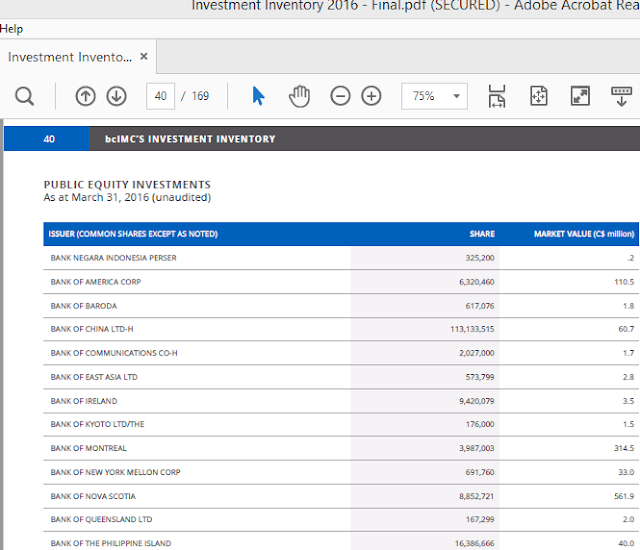The image size is (640, 550).
Task: Go to previous page with up arrow
Action: coord(85,96)
